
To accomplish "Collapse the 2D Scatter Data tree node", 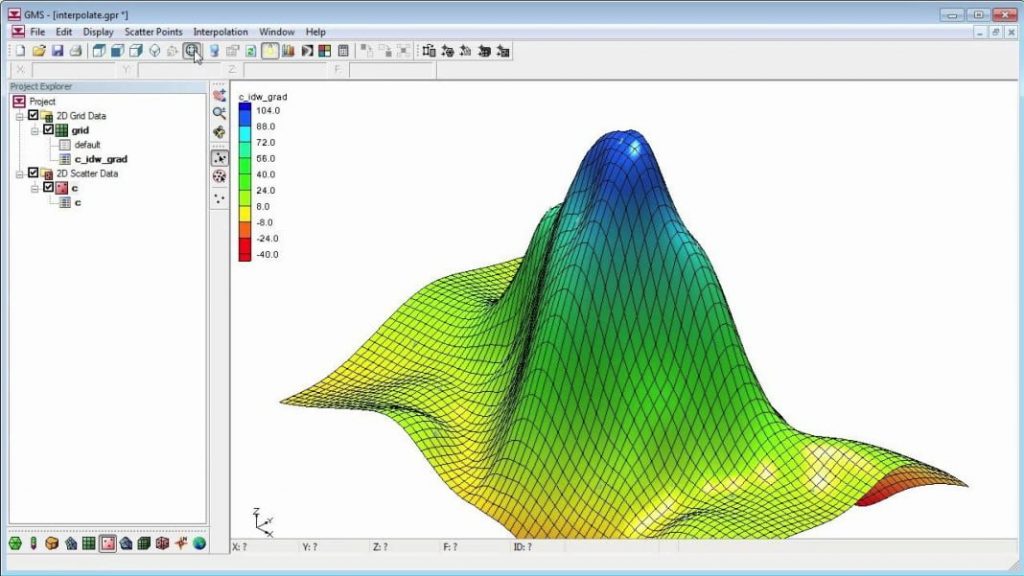I will (x=19, y=173).
